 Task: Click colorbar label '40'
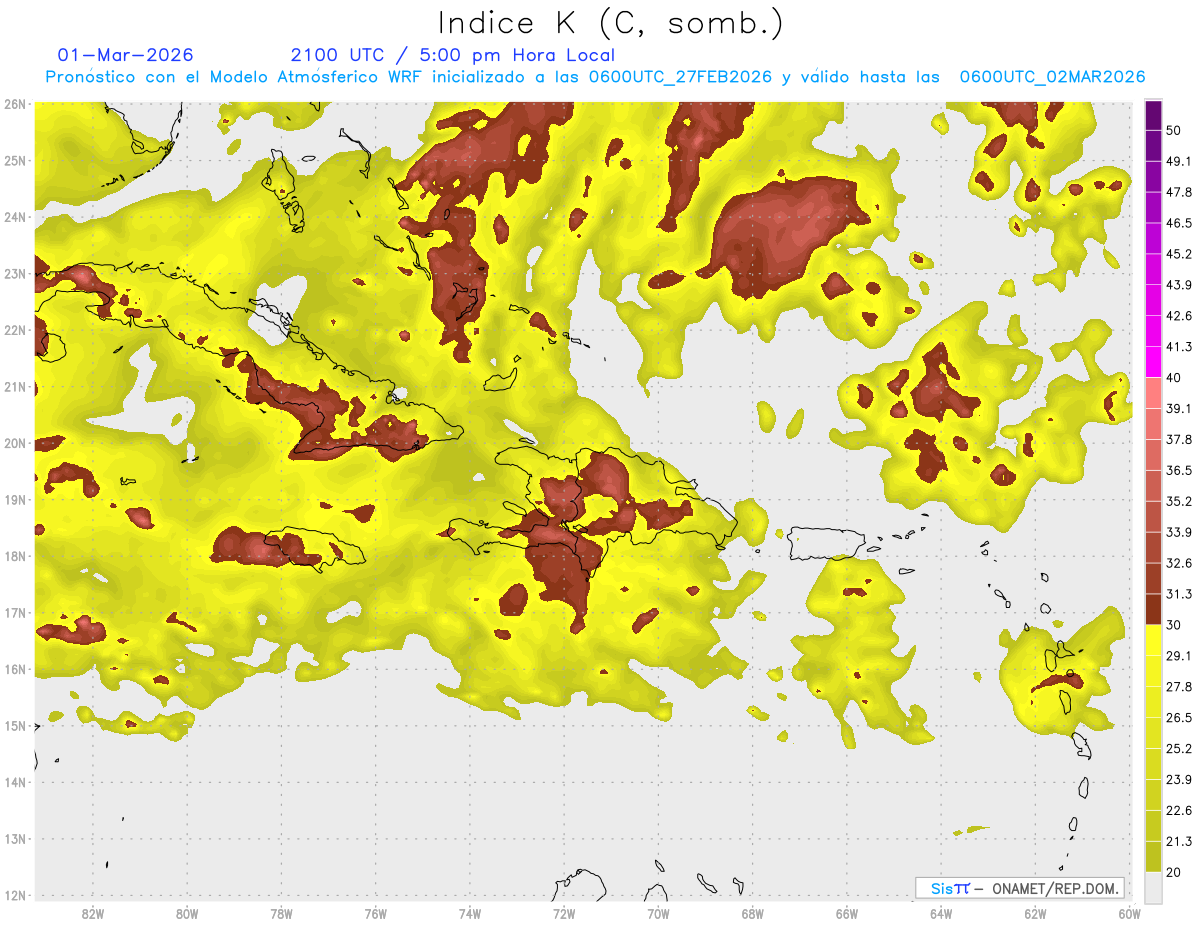pos(1175,378)
